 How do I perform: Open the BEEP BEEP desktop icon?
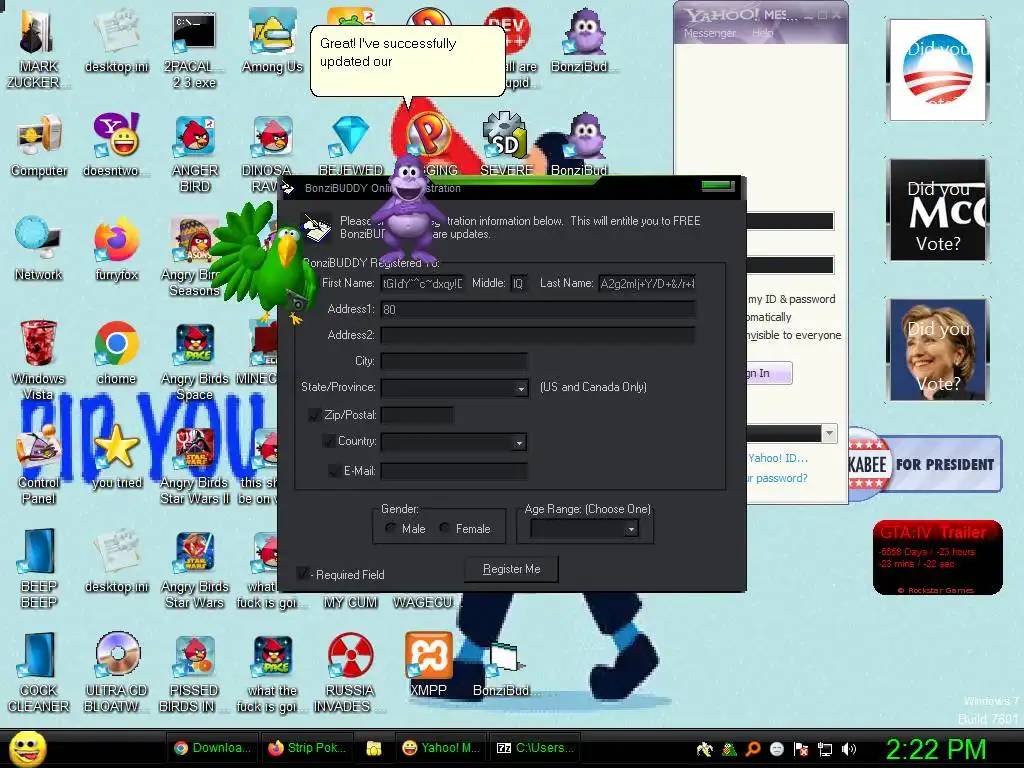click(39, 568)
